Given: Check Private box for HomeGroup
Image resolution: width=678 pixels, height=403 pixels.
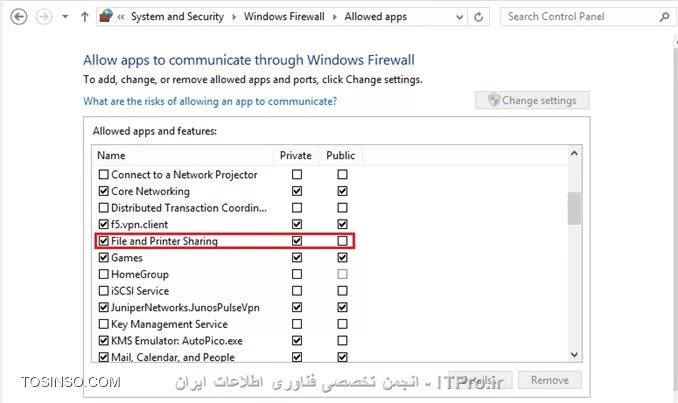Looking at the screenshot, I should [297, 274].
